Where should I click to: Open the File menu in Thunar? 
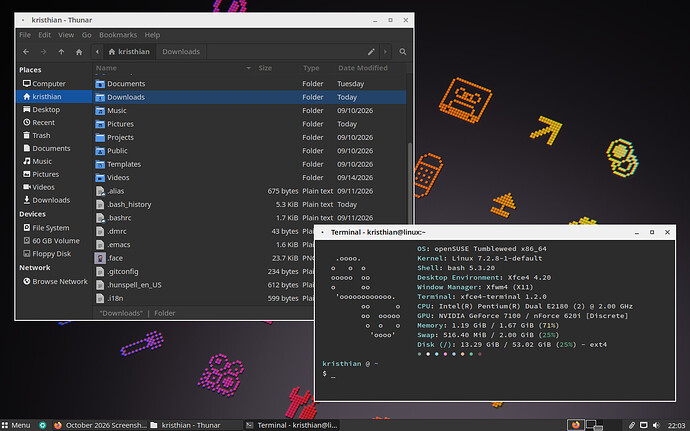pos(25,35)
